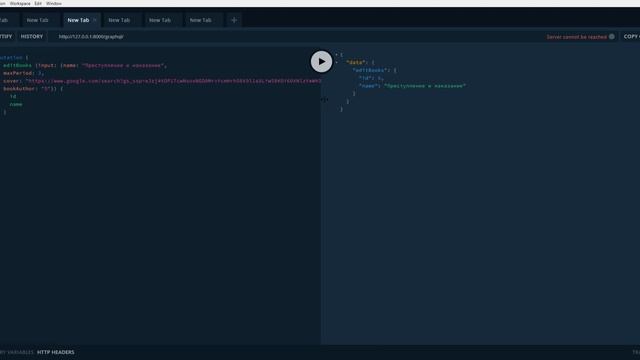Click the "id" key in response

coord(365,78)
